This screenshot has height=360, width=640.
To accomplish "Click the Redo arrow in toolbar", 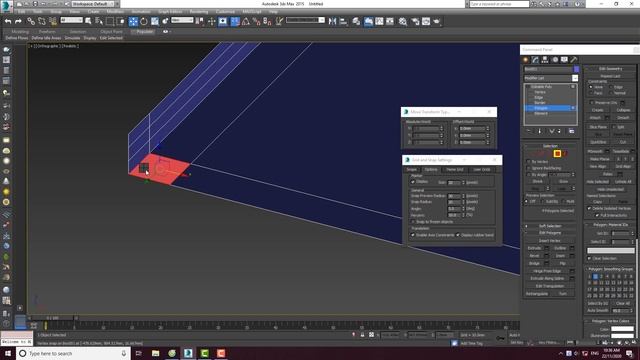I will tap(18, 21).
